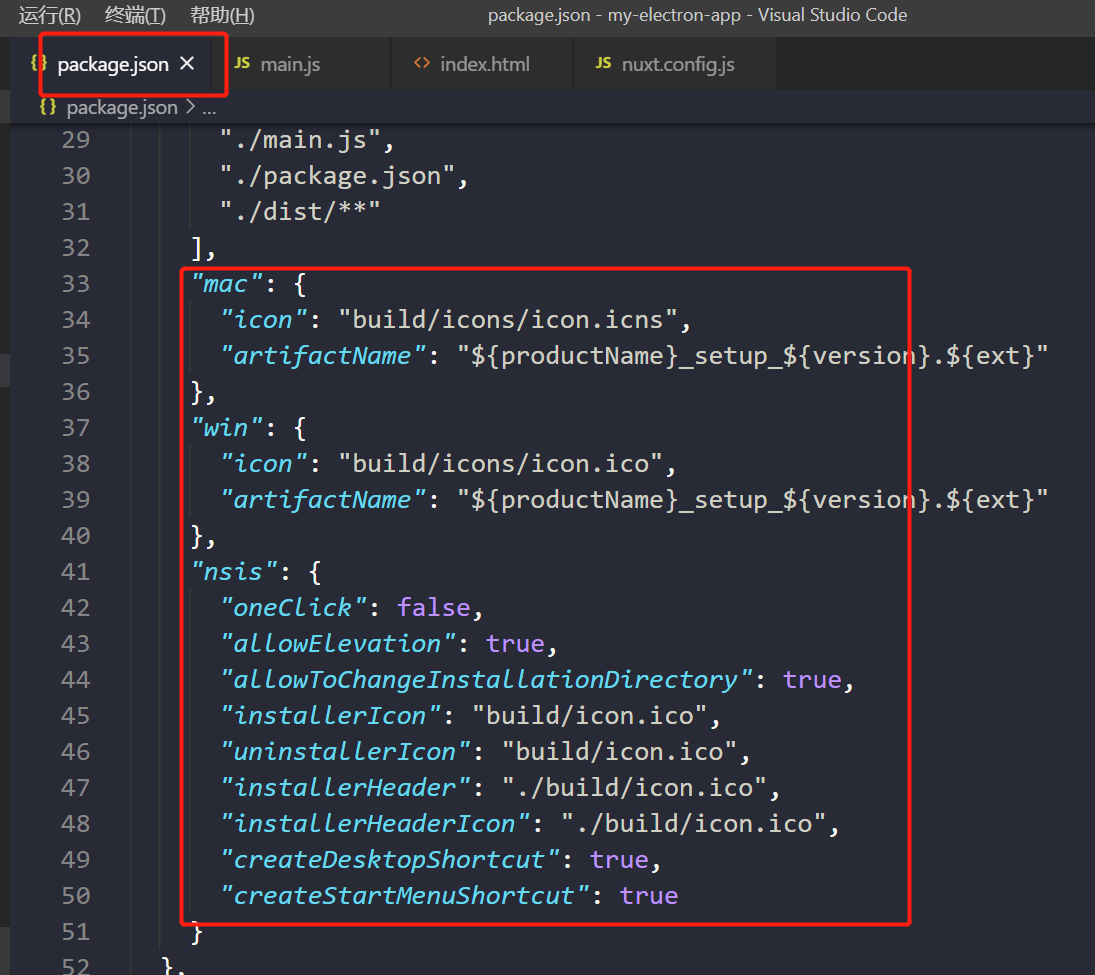Click package.json in the breadcrumb
Image resolution: width=1095 pixels, height=975 pixels.
click(x=122, y=108)
